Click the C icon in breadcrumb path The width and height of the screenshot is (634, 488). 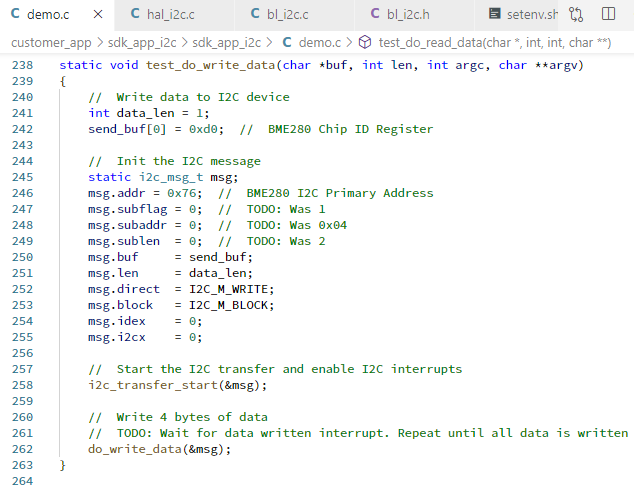tap(288, 42)
